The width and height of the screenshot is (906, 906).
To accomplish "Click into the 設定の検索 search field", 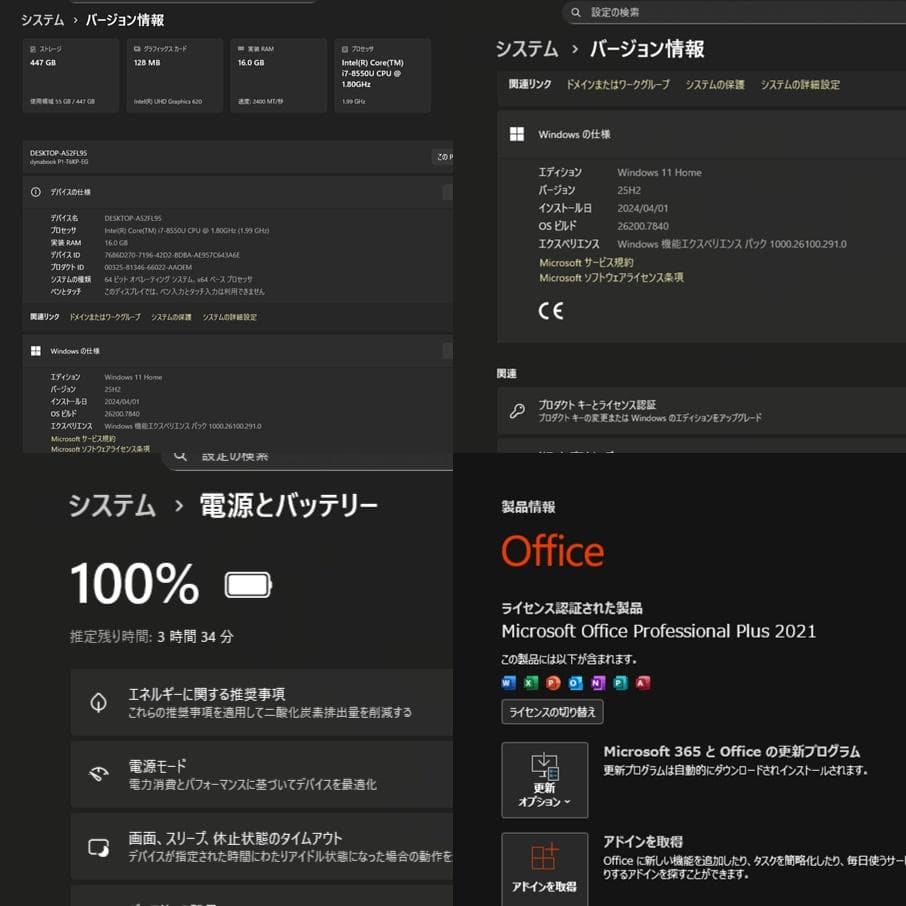I will click(x=734, y=12).
